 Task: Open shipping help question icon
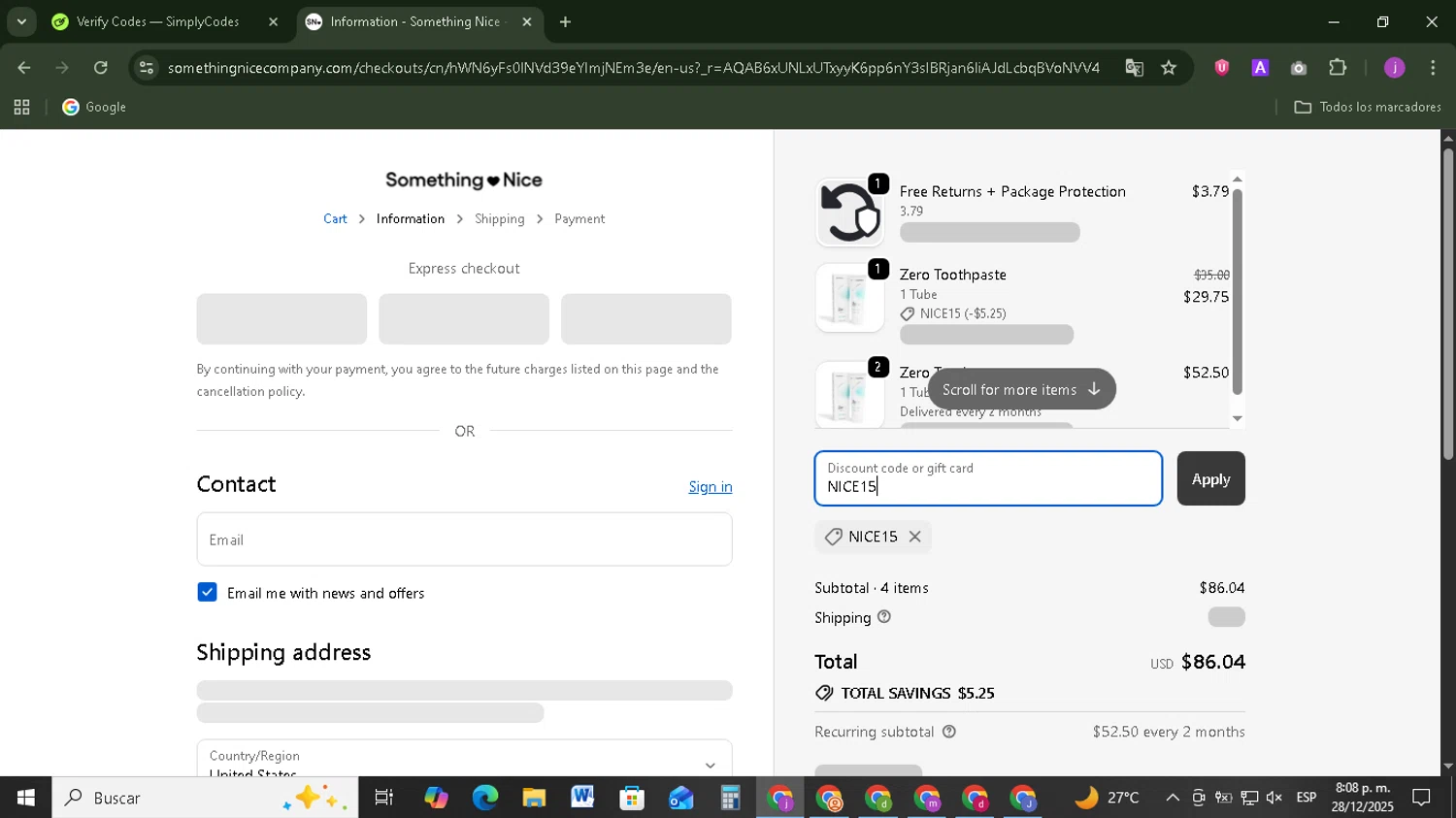[884, 617]
